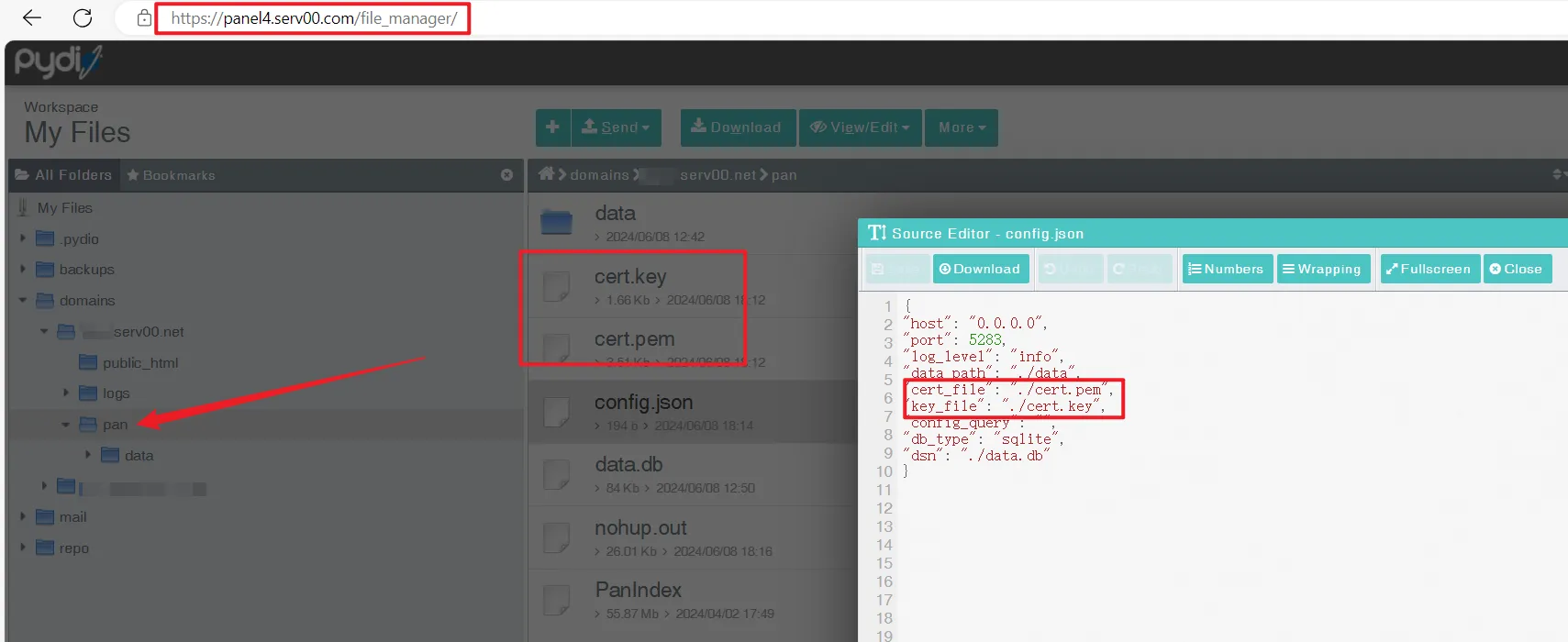Click the data.db file icon
This screenshot has width=1568, height=642.
tap(556, 474)
